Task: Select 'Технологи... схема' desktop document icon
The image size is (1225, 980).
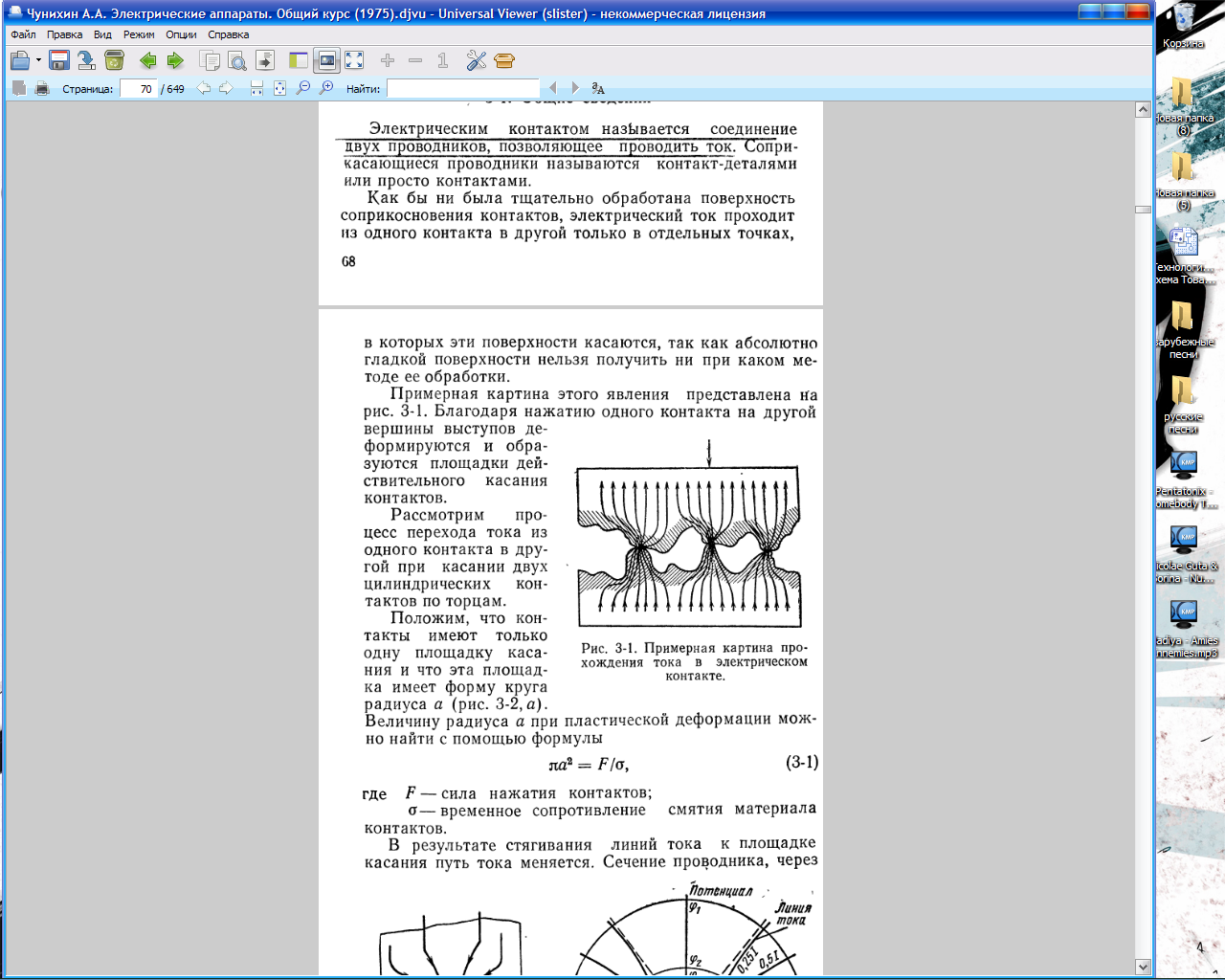Action: [1183, 255]
